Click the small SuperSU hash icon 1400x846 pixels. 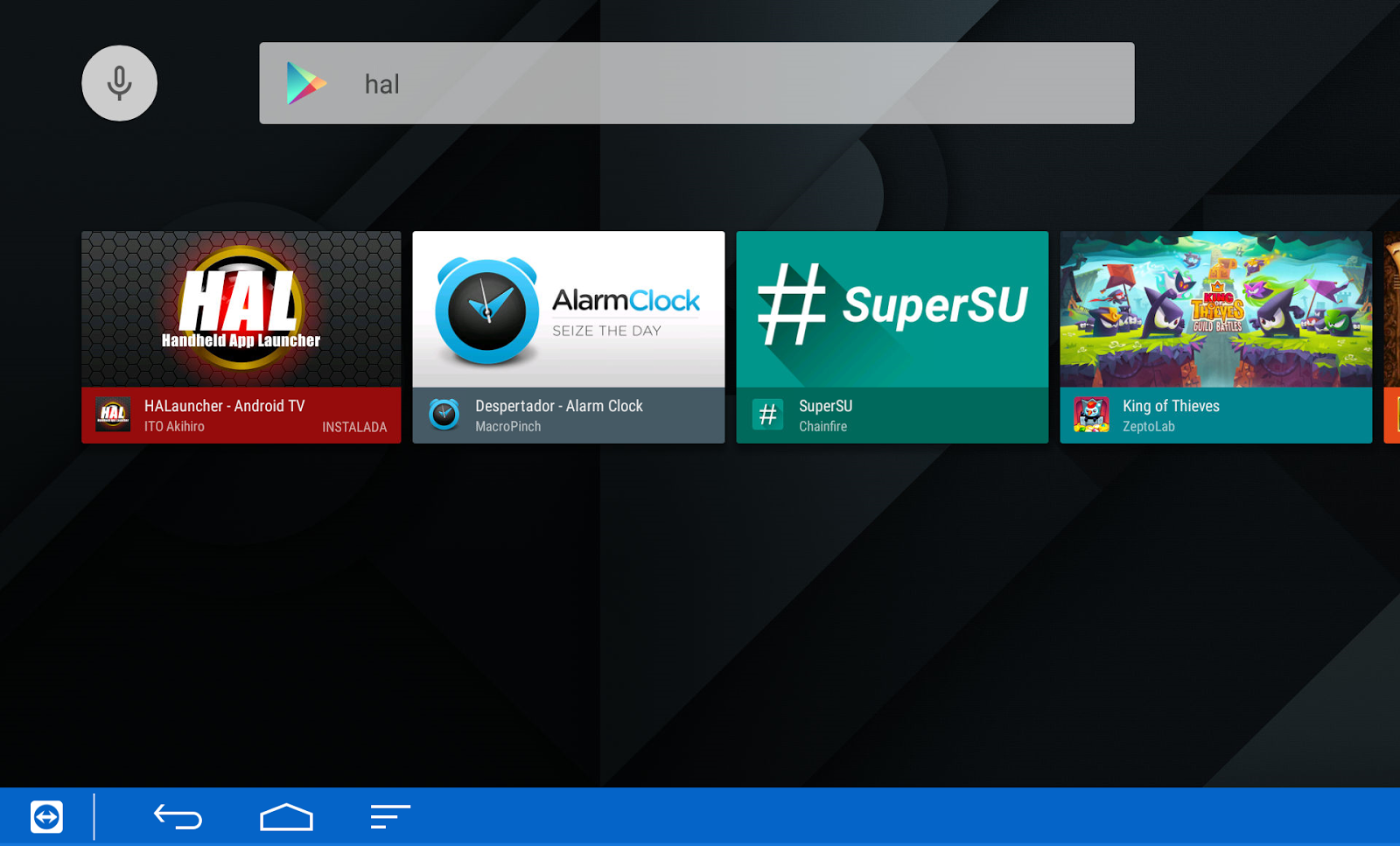768,415
